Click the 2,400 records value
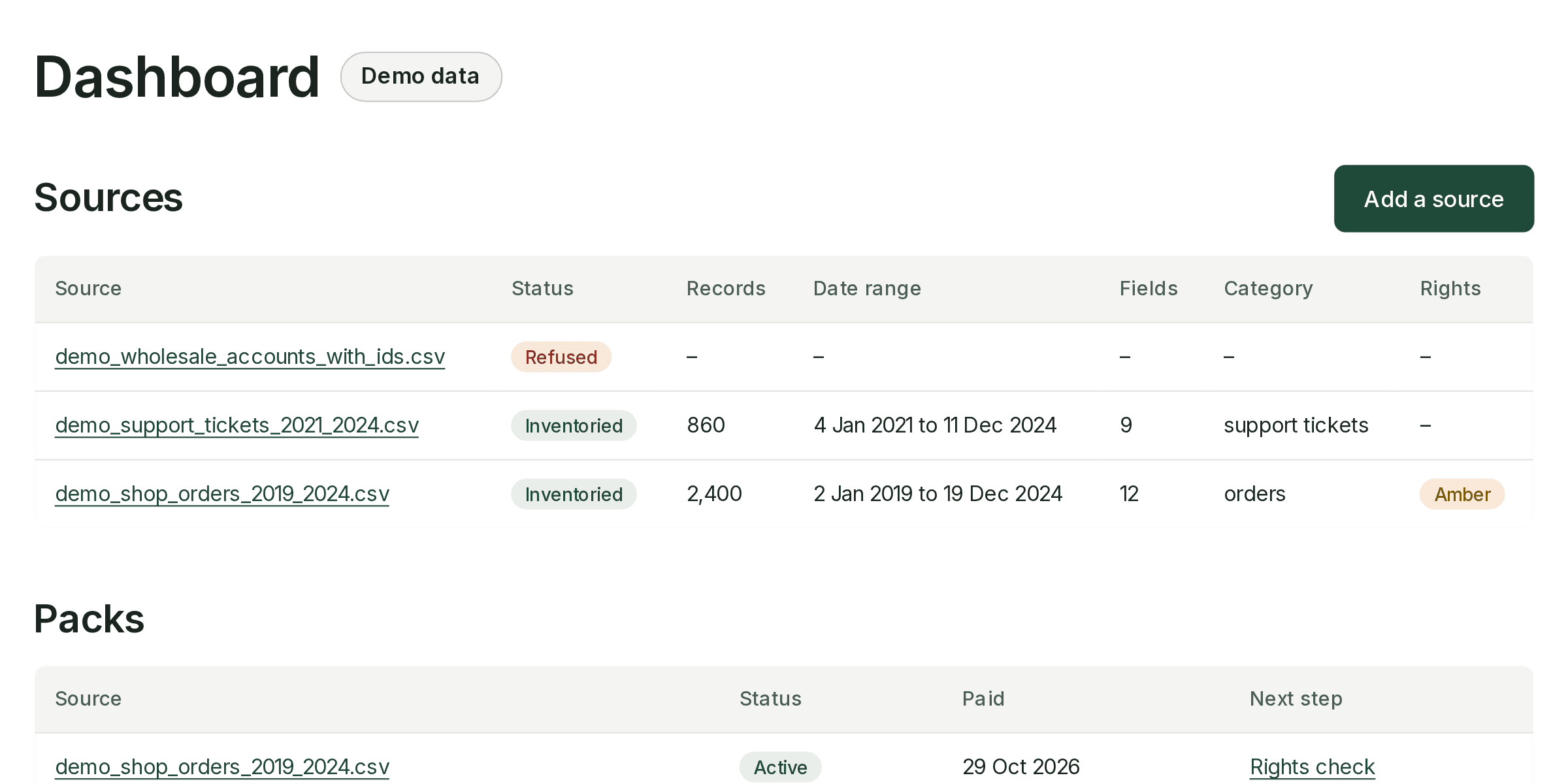1568x784 pixels. pos(714,494)
